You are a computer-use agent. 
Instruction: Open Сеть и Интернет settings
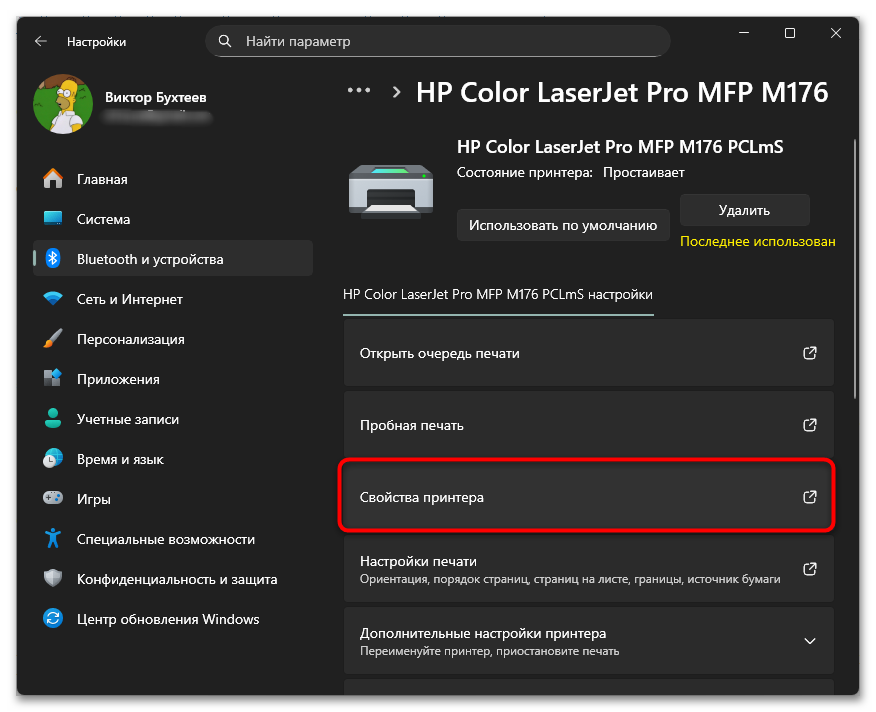(x=173, y=298)
